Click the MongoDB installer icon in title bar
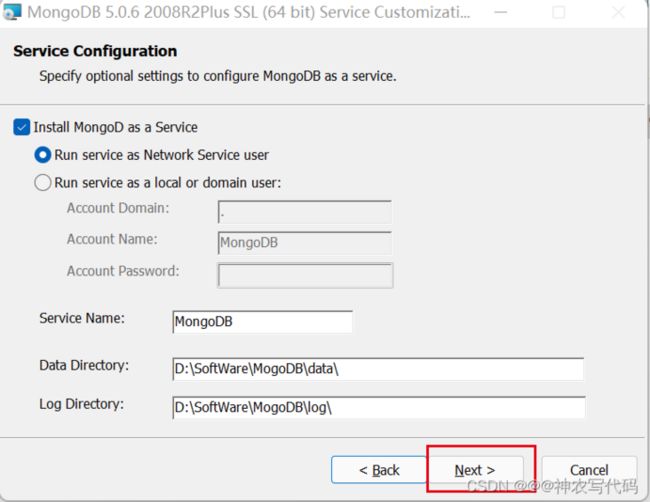The height and width of the screenshot is (502, 650). pos(11,12)
